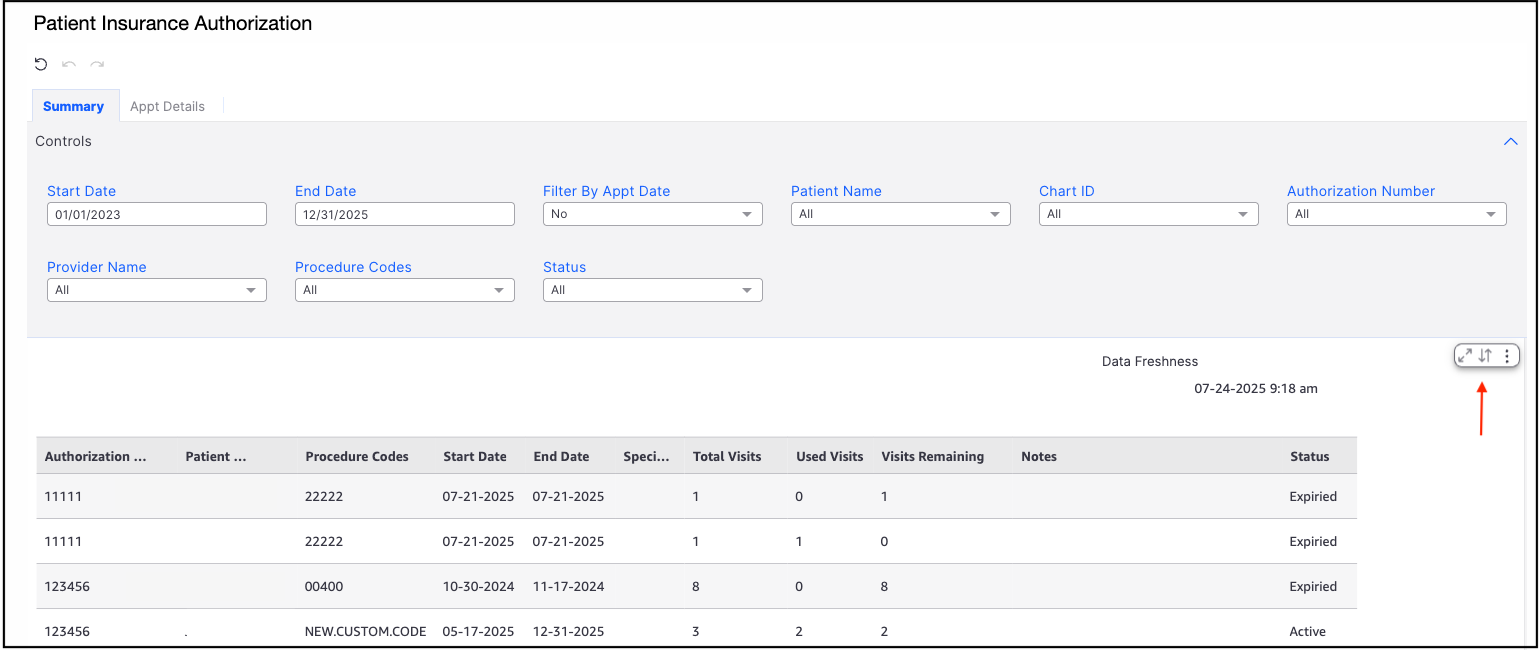Image resolution: width=1539 pixels, height=650 pixels.
Task: Open the Patient Name dropdown
Action: point(901,214)
